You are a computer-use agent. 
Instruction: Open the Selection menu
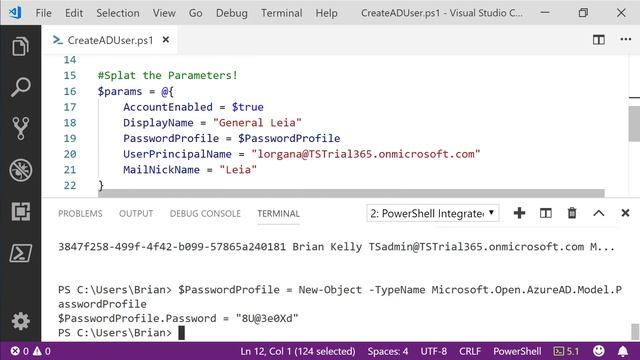pos(118,13)
